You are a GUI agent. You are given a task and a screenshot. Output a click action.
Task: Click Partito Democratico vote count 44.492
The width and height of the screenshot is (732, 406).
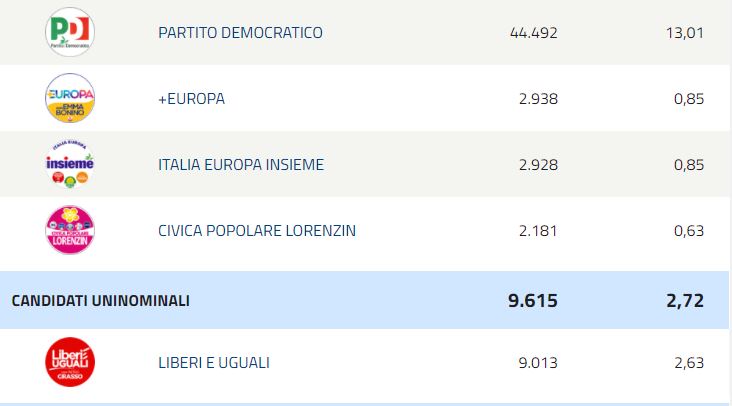coord(534,33)
